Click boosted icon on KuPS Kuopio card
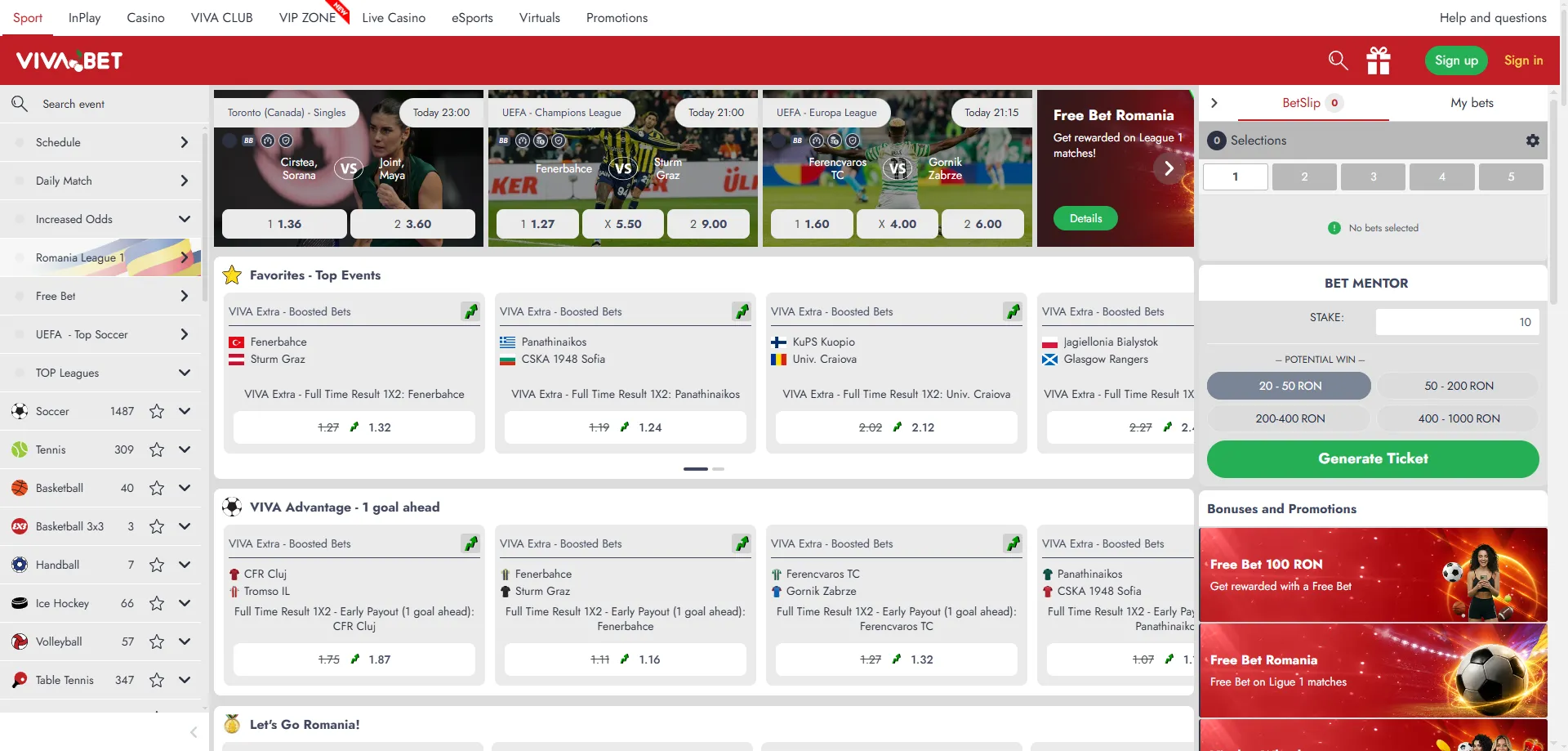Screen dimensions: 1568x751 pos(1013,311)
